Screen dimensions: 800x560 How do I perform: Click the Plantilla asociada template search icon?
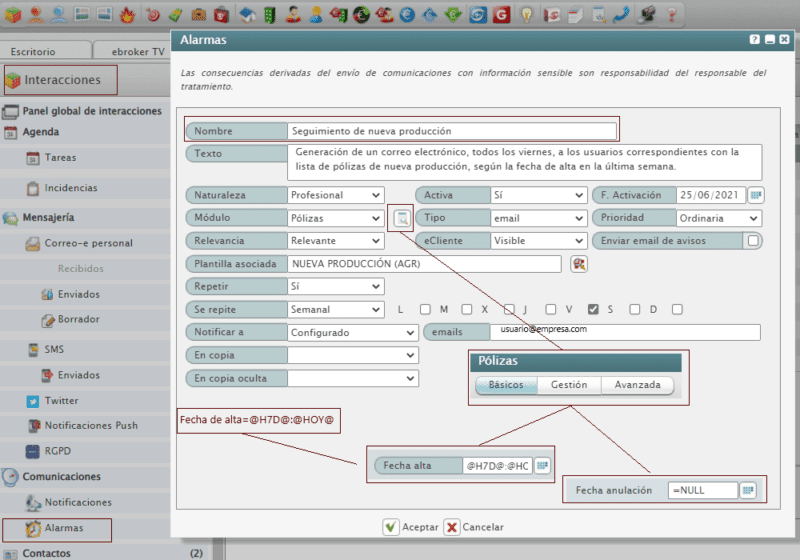578,264
